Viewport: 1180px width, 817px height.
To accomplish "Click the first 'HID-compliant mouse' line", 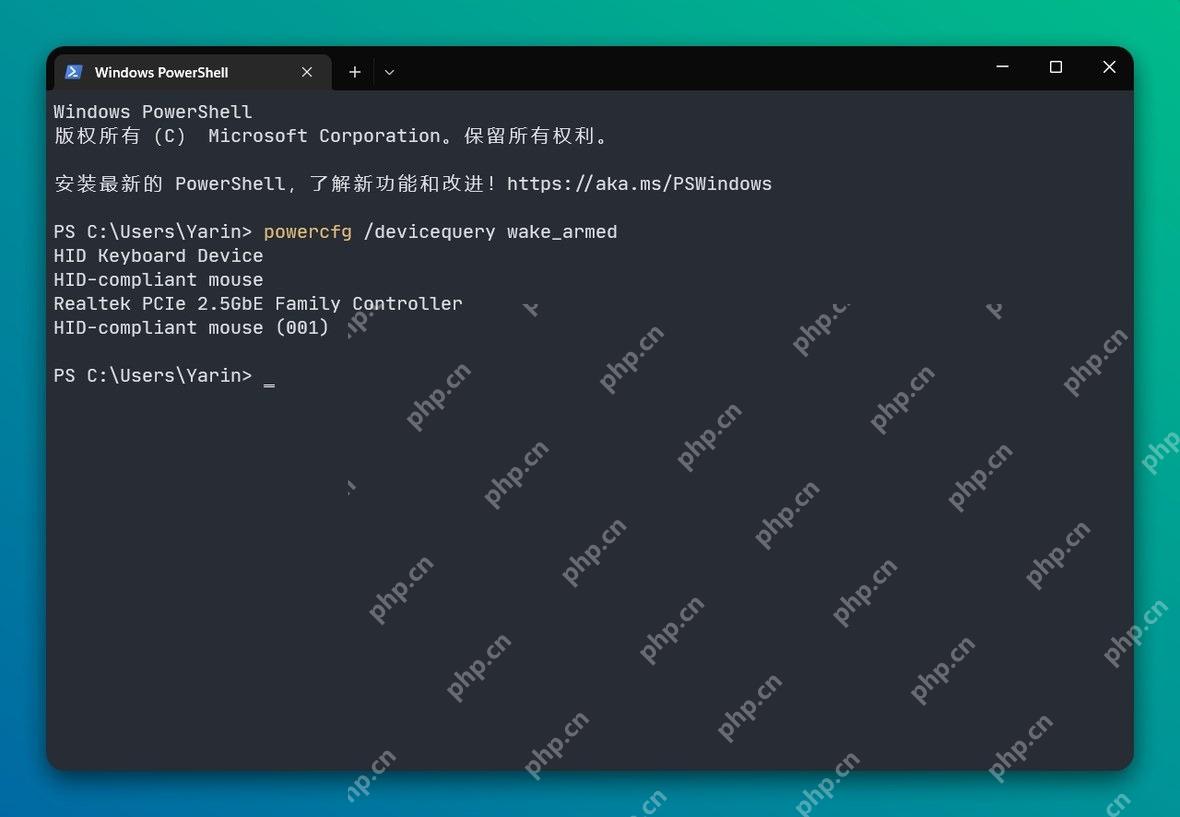I will (158, 280).
